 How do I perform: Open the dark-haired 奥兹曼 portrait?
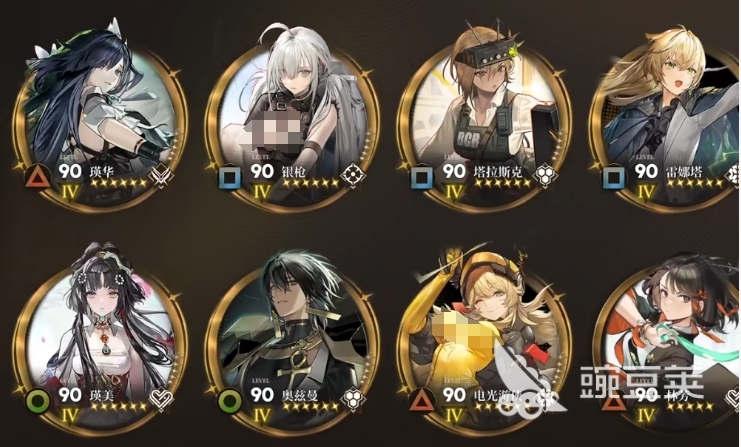pyautogui.click(x=292, y=340)
